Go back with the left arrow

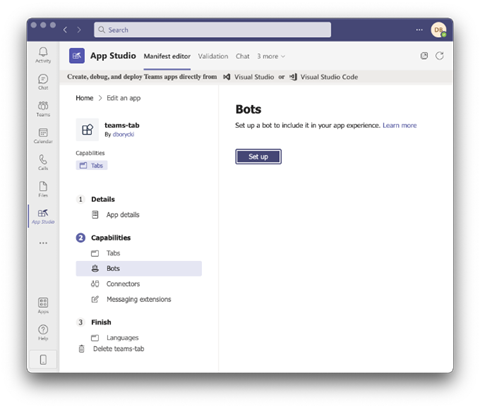pyautogui.click(x=65, y=30)
